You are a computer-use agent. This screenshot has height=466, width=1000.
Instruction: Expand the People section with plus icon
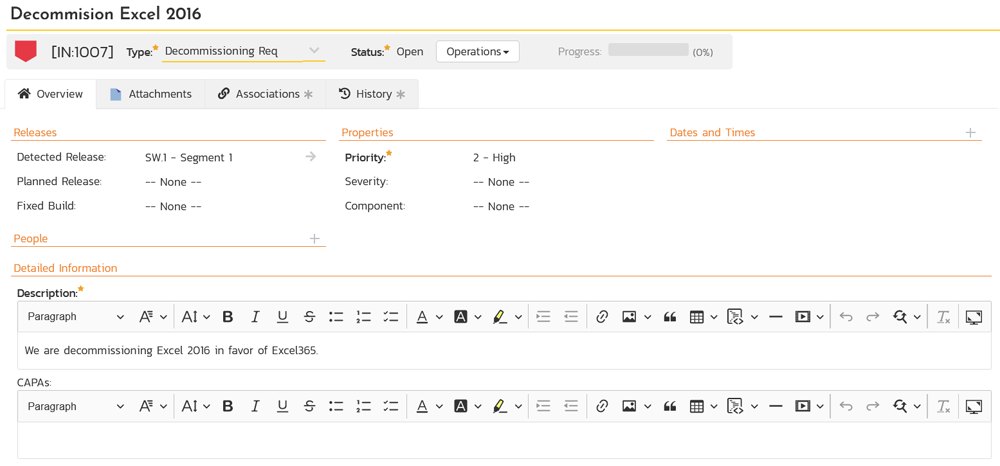314,239
